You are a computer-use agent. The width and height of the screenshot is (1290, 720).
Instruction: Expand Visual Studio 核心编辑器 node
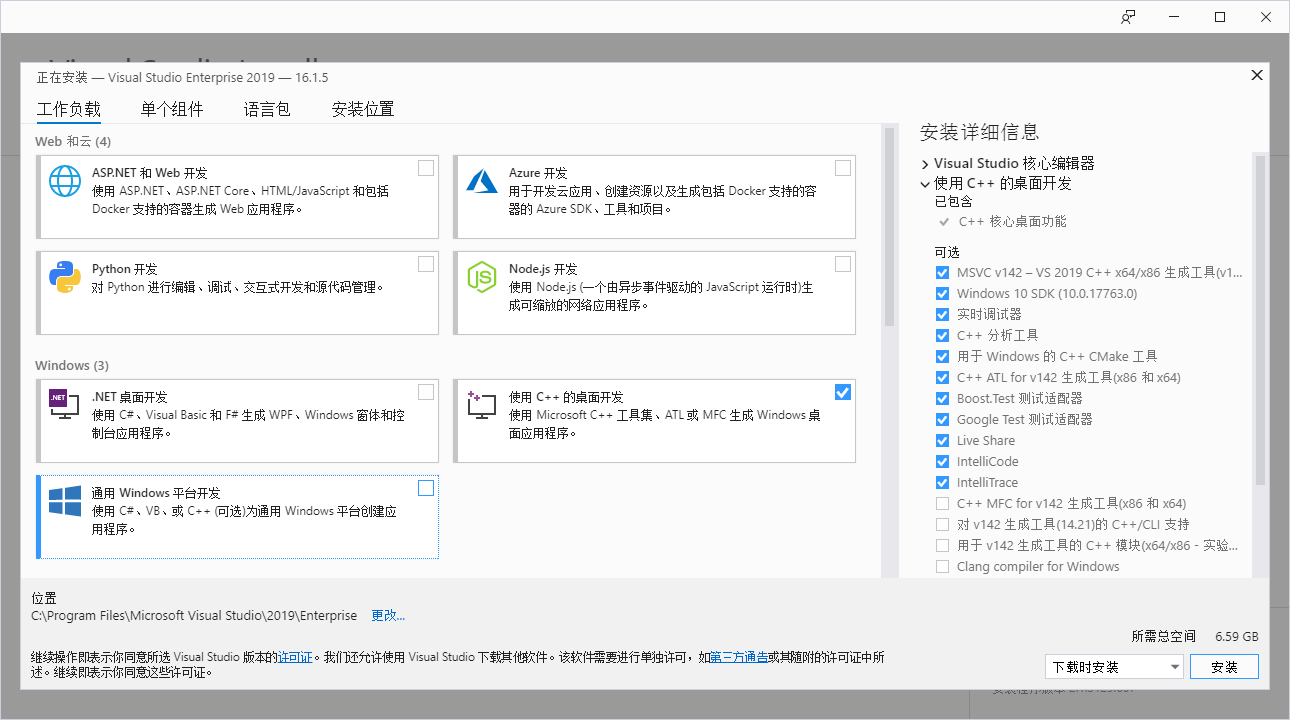click(x=925, y=163)
